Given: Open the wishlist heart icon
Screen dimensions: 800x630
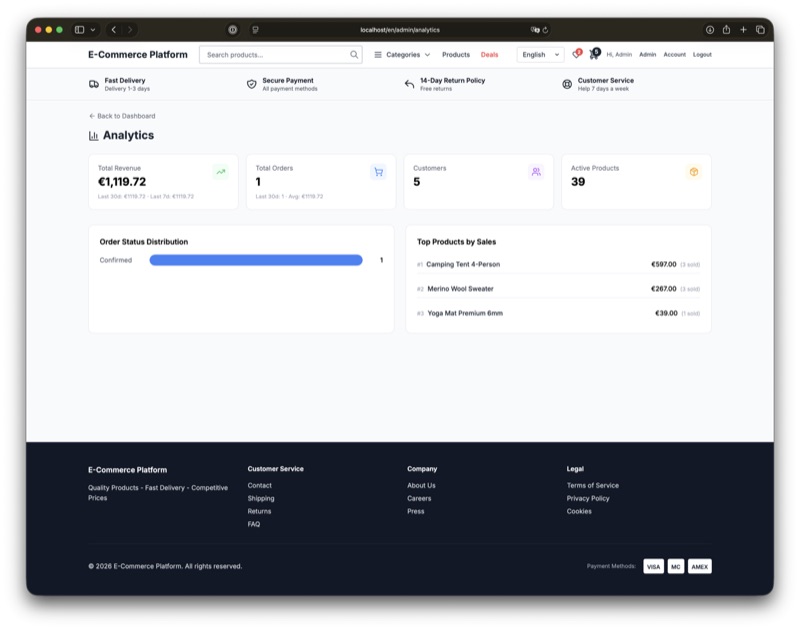Looking at the screenshot, I should coord(577,54).
